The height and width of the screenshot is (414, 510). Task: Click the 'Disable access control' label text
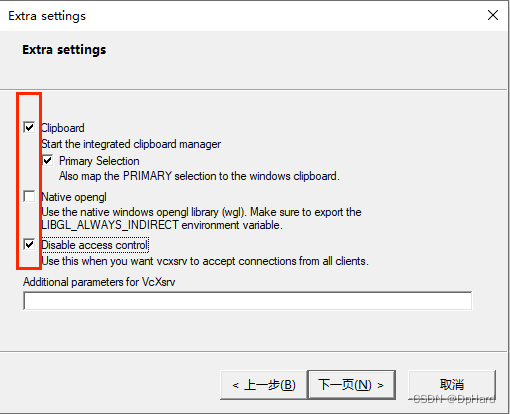pos(95,245)
